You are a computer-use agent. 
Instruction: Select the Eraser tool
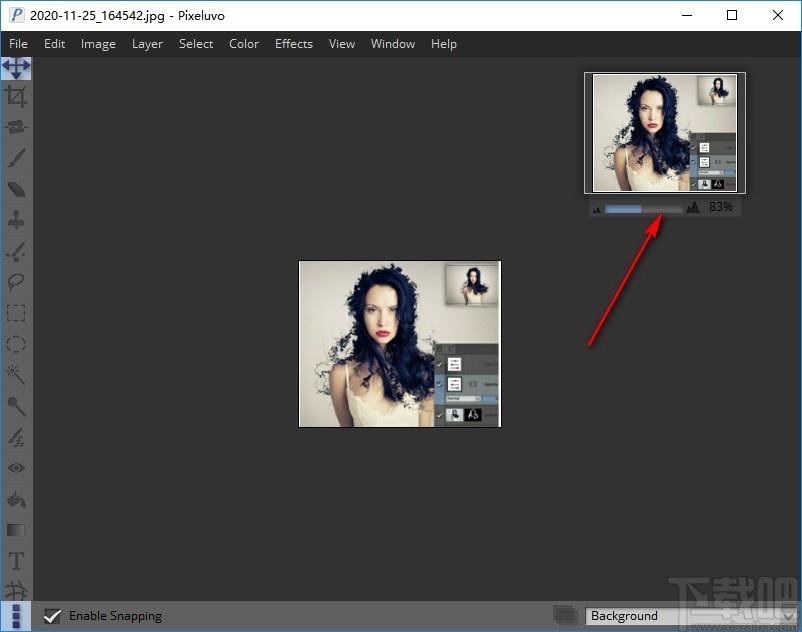pyautogui.click(x=16, y=189)
